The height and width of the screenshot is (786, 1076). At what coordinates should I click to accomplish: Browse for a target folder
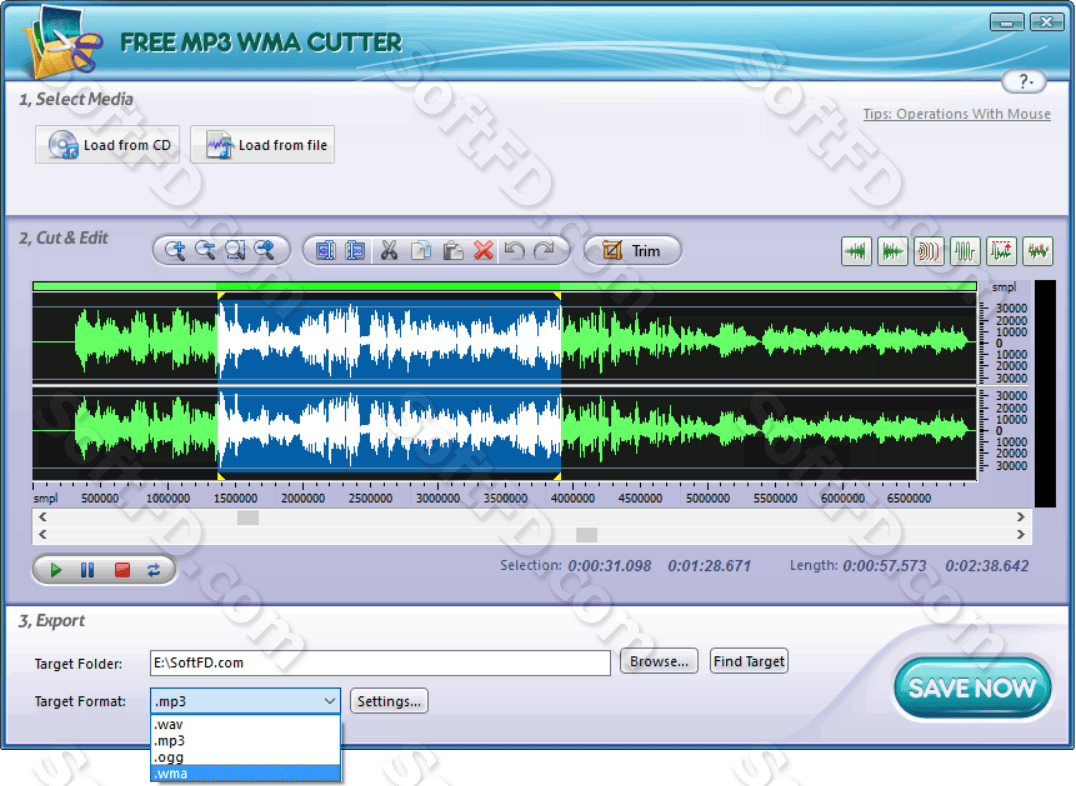click(659, 661)
